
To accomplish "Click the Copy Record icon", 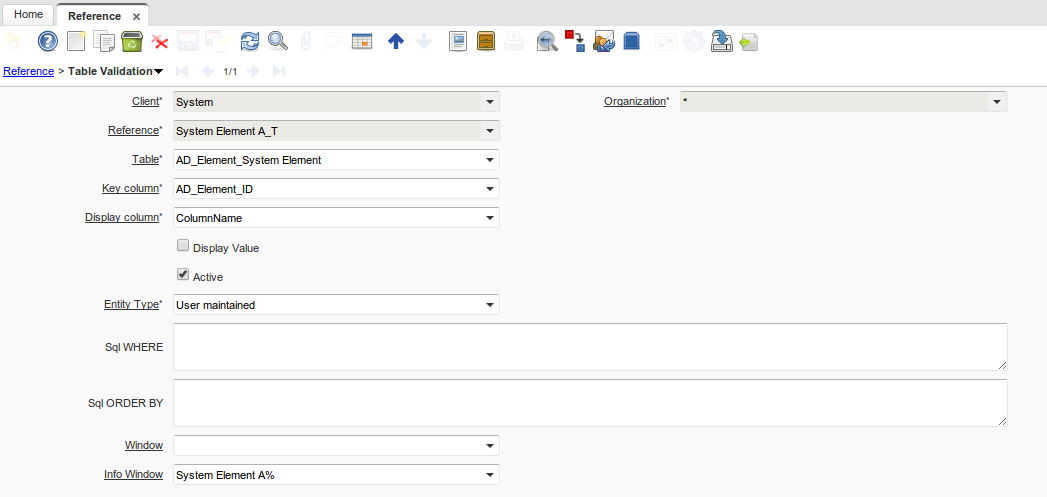I will (x=104, y=41).
